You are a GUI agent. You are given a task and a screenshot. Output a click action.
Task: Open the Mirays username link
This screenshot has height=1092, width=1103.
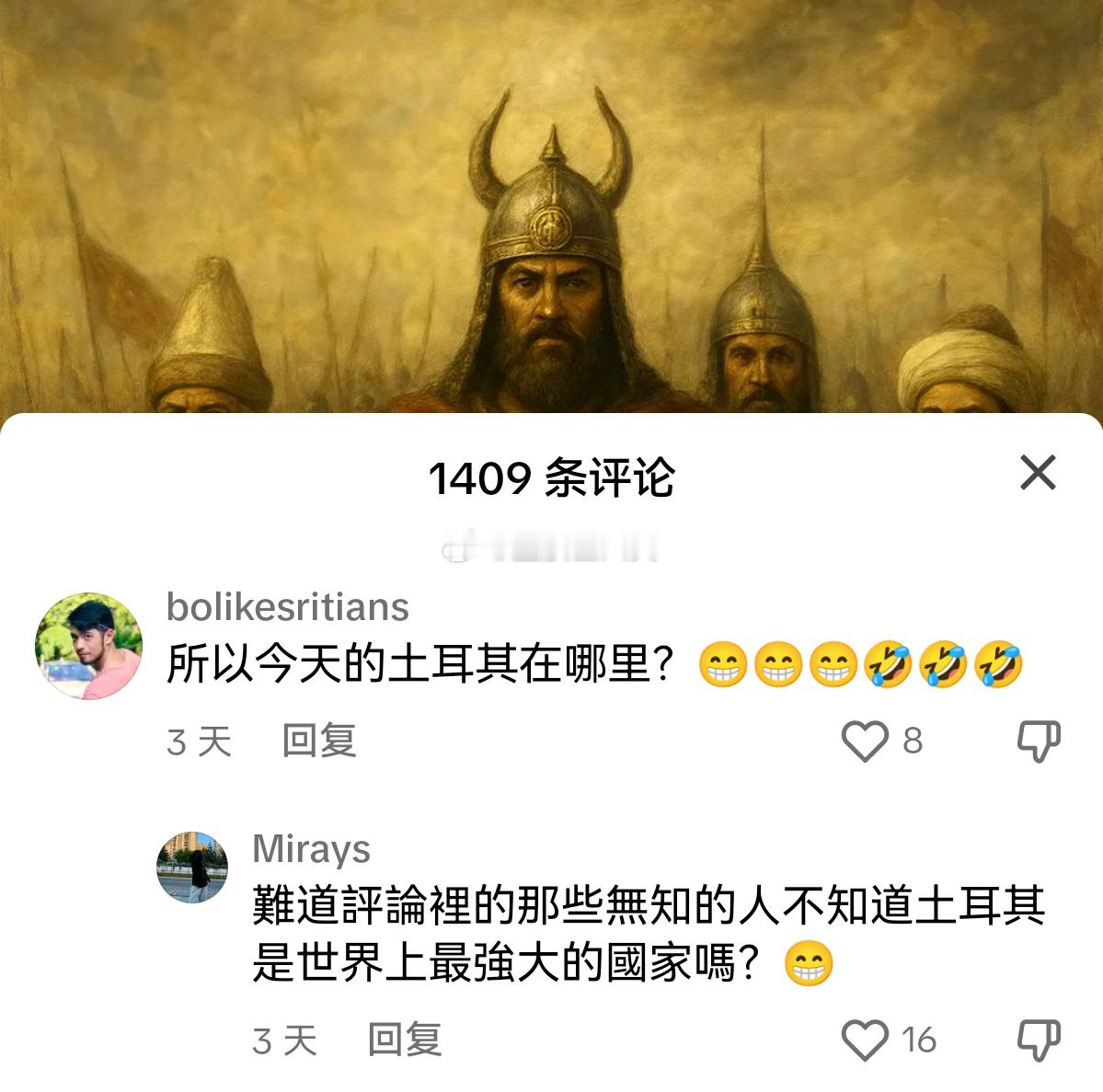pos(311,848)
